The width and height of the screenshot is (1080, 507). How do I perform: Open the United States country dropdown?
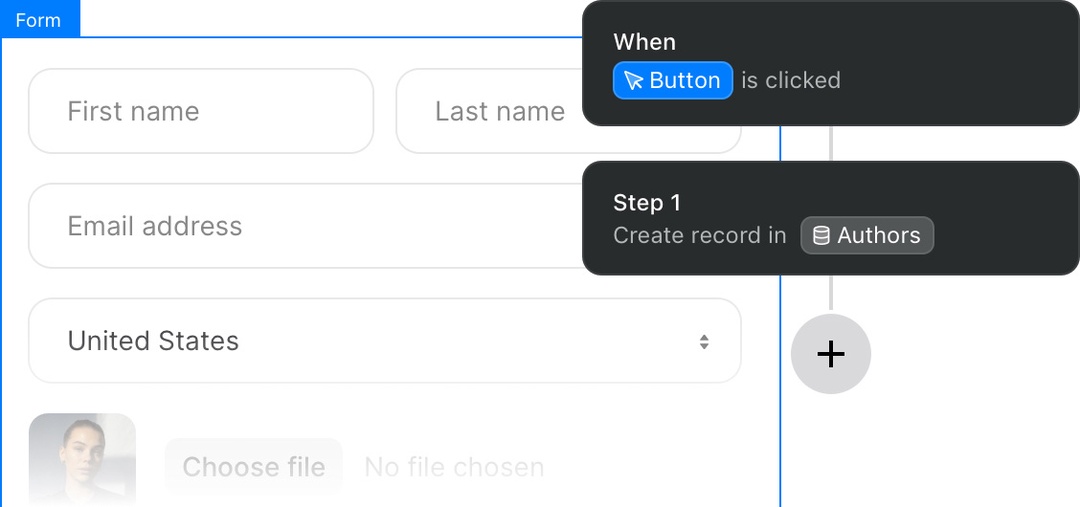coord(384,341)
